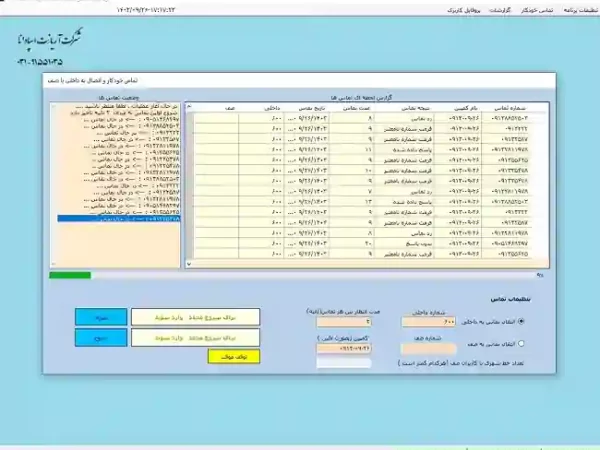Click the صف column header

coord(230,108)
